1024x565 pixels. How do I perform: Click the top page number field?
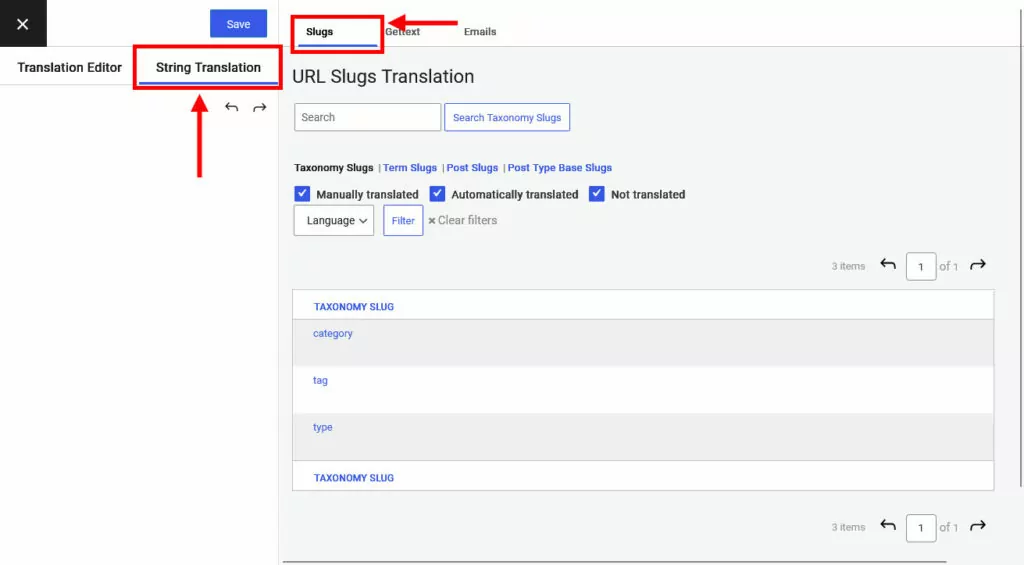921,266
